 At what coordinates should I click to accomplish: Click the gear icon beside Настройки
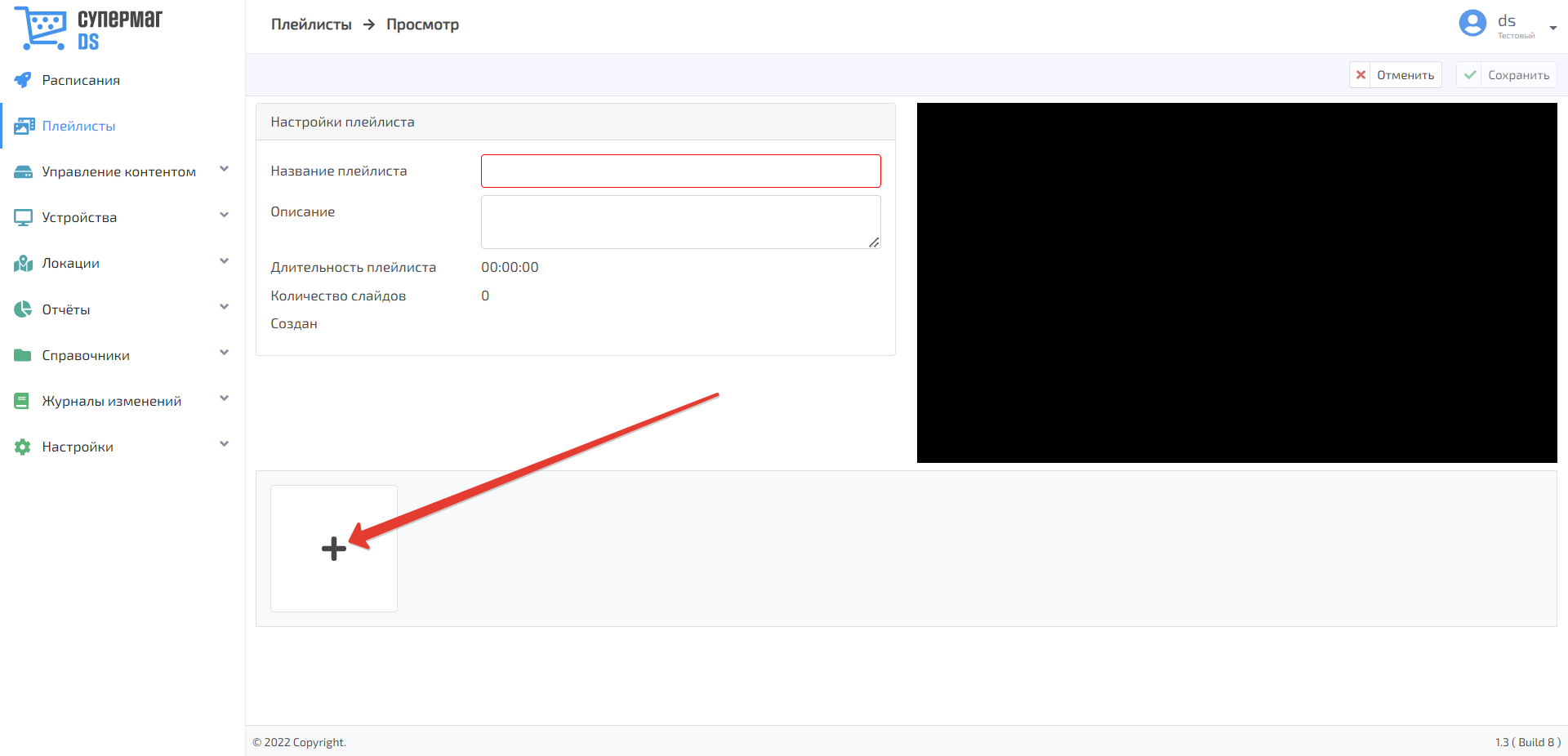pos(23,447)
